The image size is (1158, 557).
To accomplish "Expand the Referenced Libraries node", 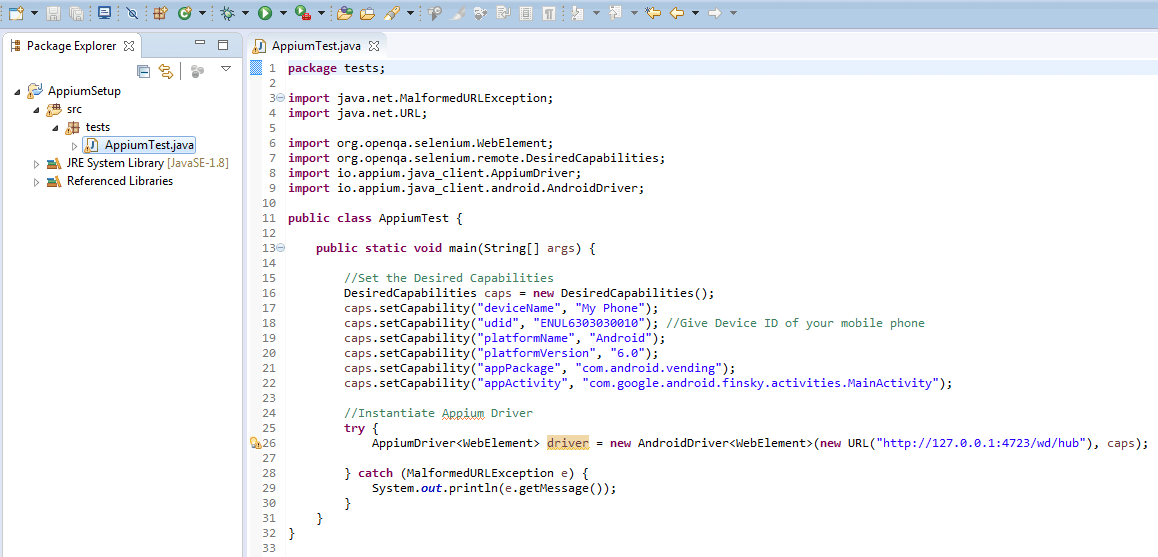I will click(x=37, y=182).
